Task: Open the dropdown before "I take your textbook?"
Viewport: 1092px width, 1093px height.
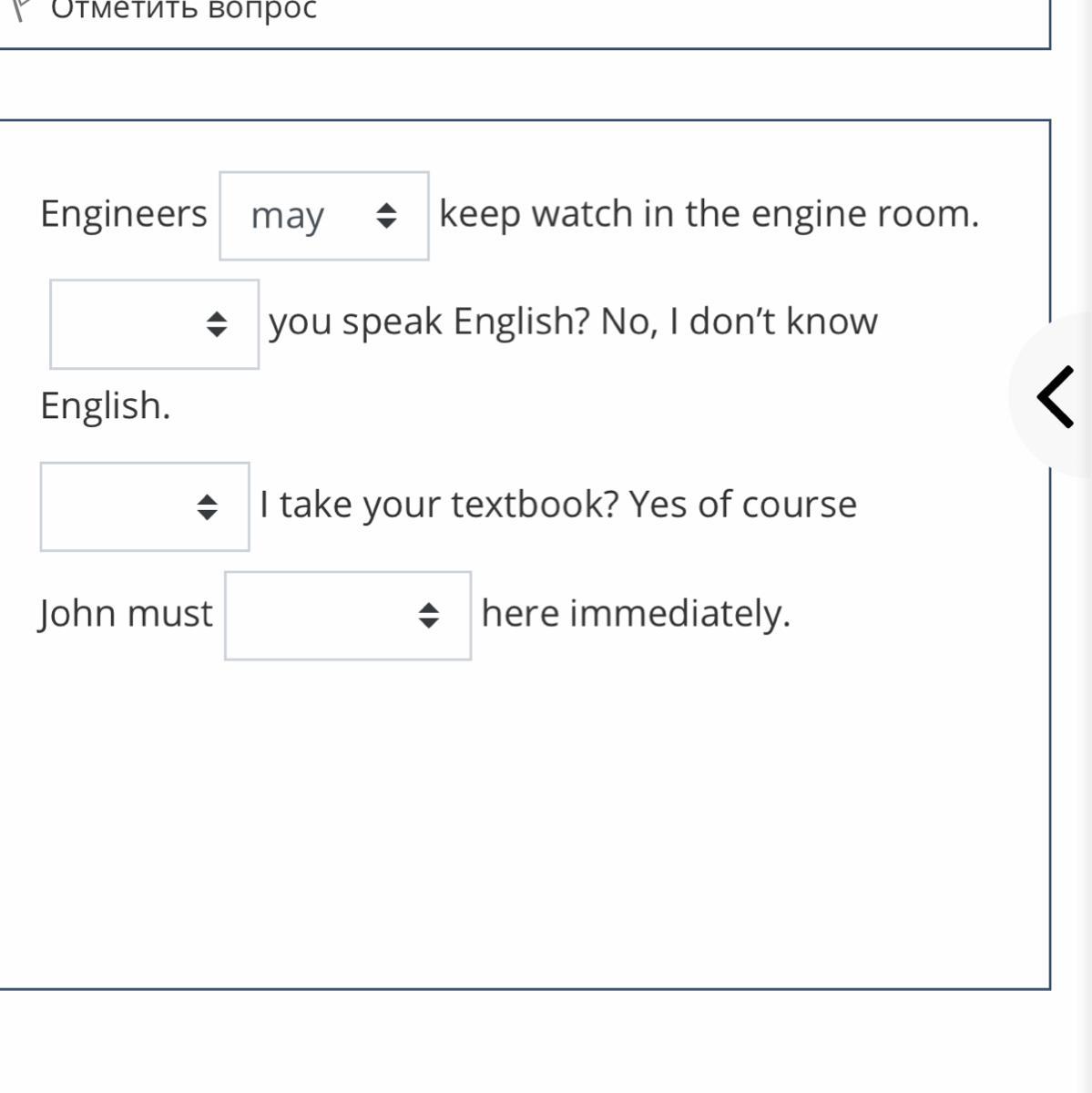Action: [144, 506]
